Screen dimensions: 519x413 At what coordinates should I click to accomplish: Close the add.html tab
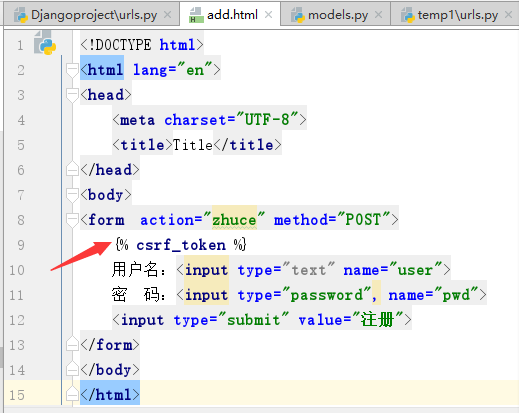tap(268, 15)
